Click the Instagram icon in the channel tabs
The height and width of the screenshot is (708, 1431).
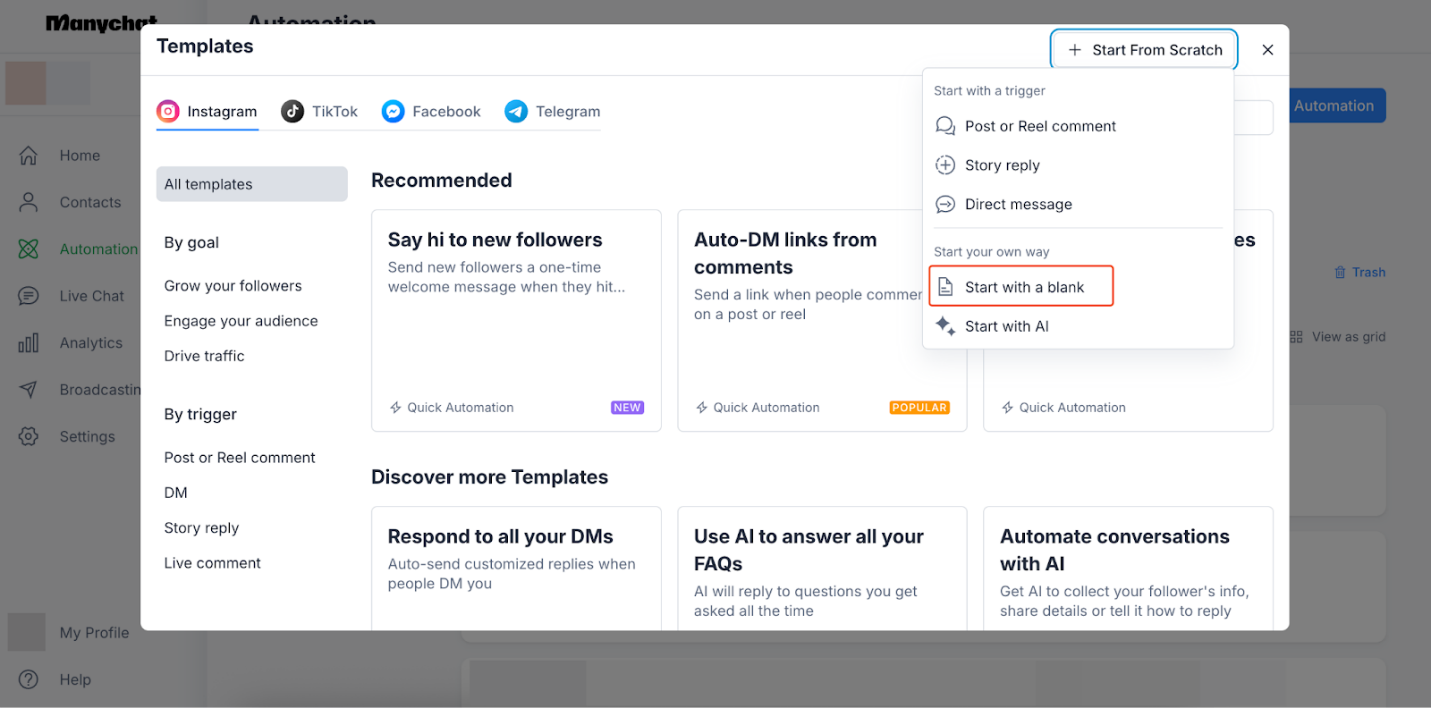click(x=168, y=112)
